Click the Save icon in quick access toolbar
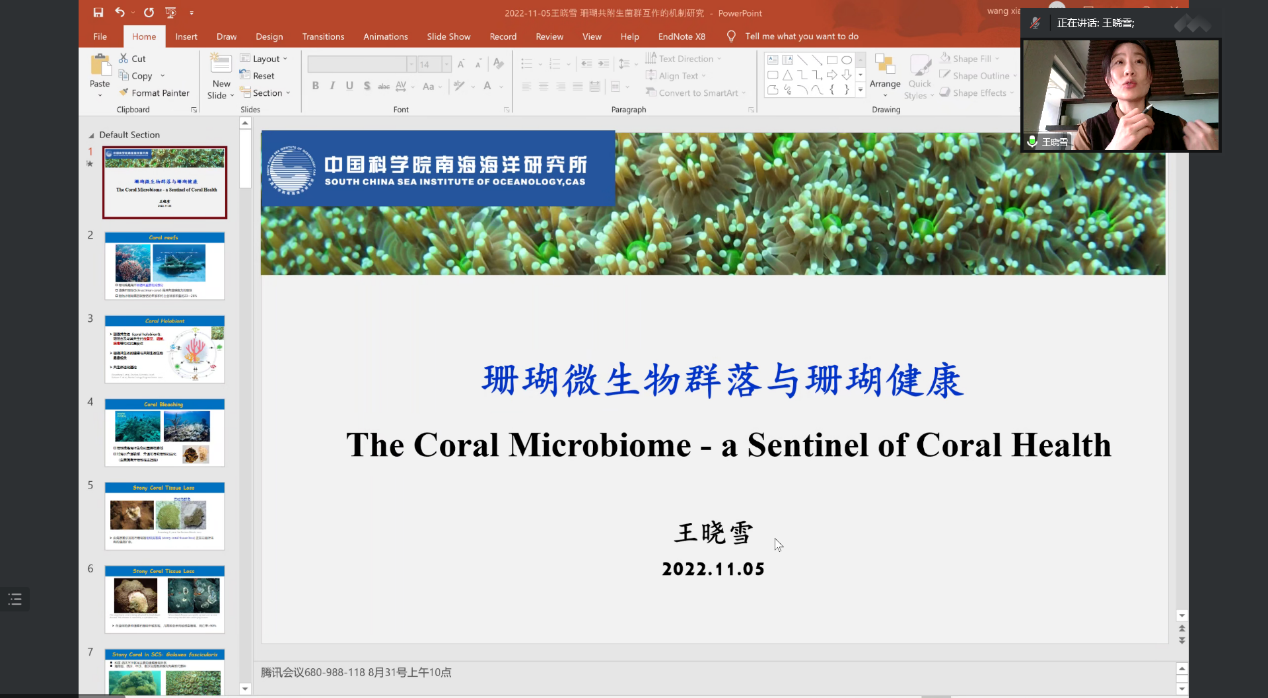 [98, 12]
